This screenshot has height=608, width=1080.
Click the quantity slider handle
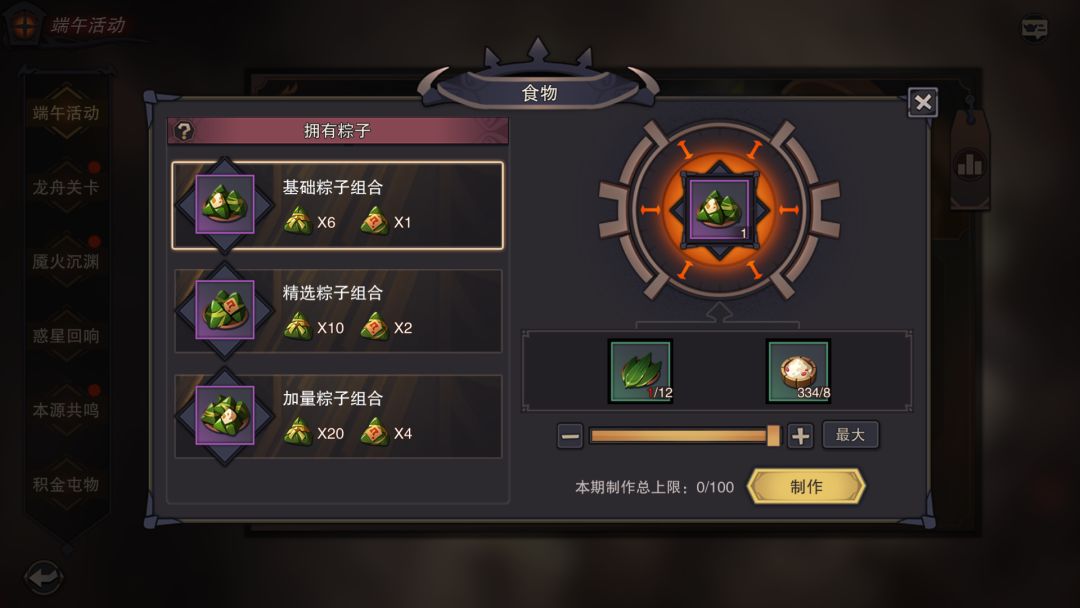[773, 435]
